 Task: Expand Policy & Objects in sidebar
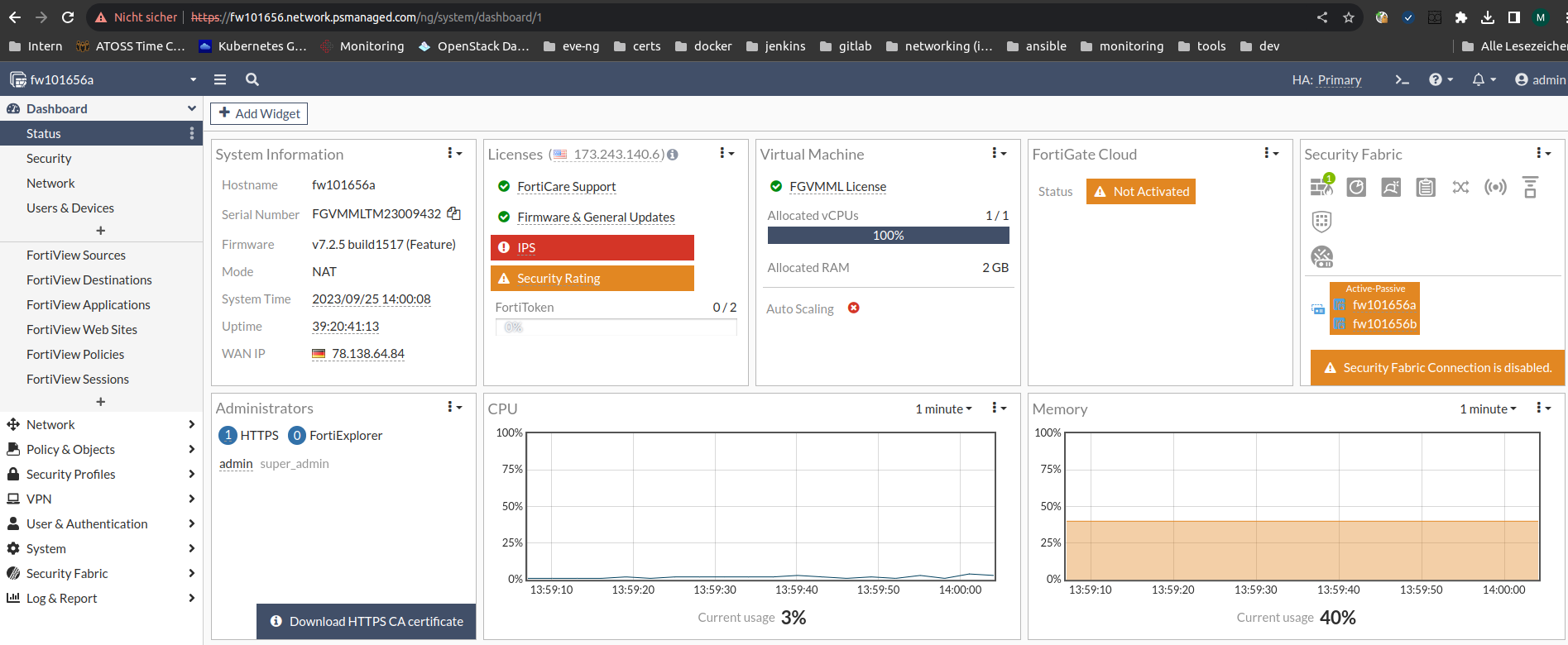click(x=101, y=449)
